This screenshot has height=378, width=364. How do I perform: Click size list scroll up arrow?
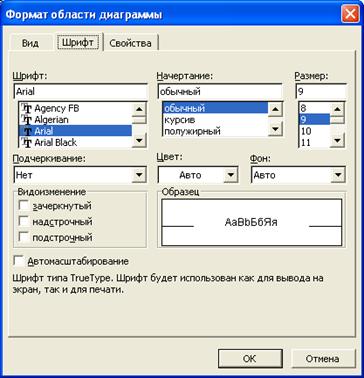click(337, 109)
